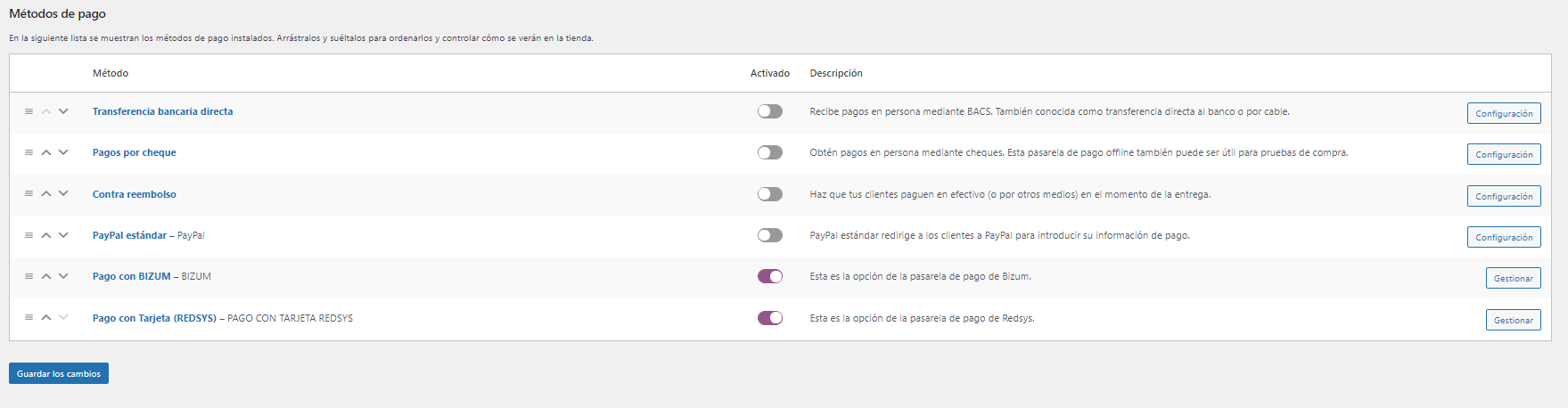Move Transferencia bancaria directa down

[63, 111]
